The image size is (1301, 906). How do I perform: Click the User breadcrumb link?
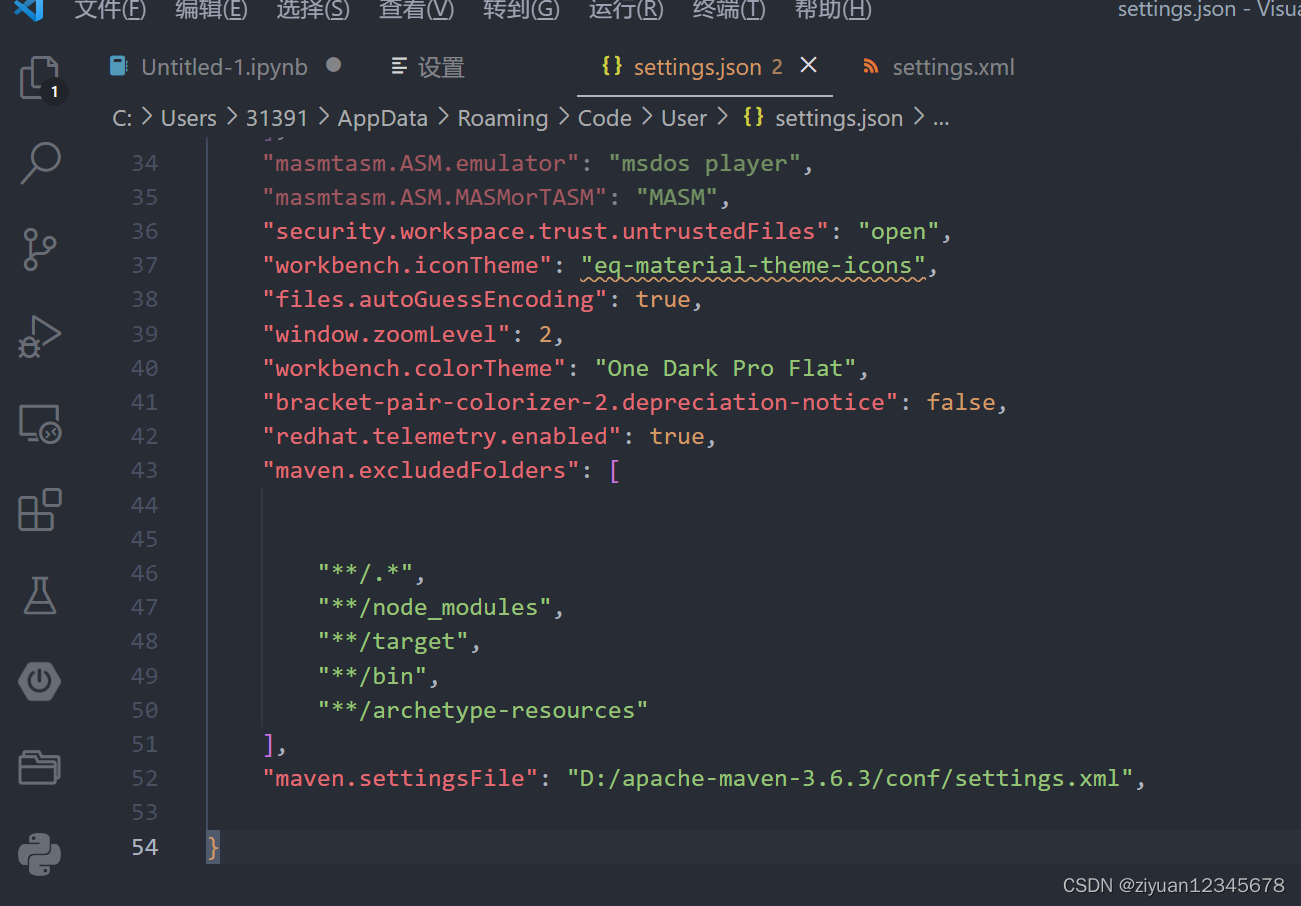683,117
